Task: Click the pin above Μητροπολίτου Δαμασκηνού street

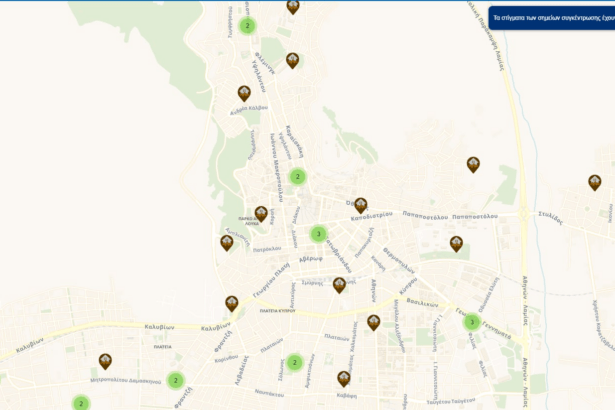Action: 105,360
